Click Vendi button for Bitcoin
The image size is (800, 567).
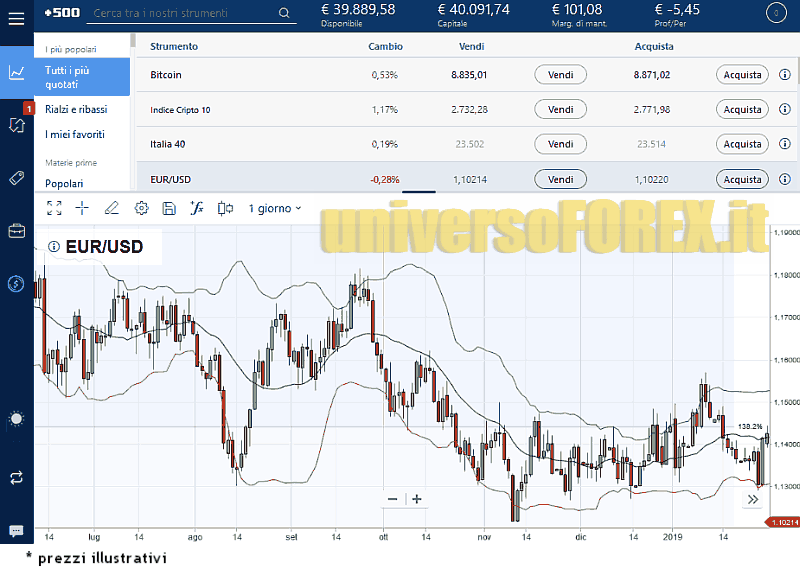[560, 75]
